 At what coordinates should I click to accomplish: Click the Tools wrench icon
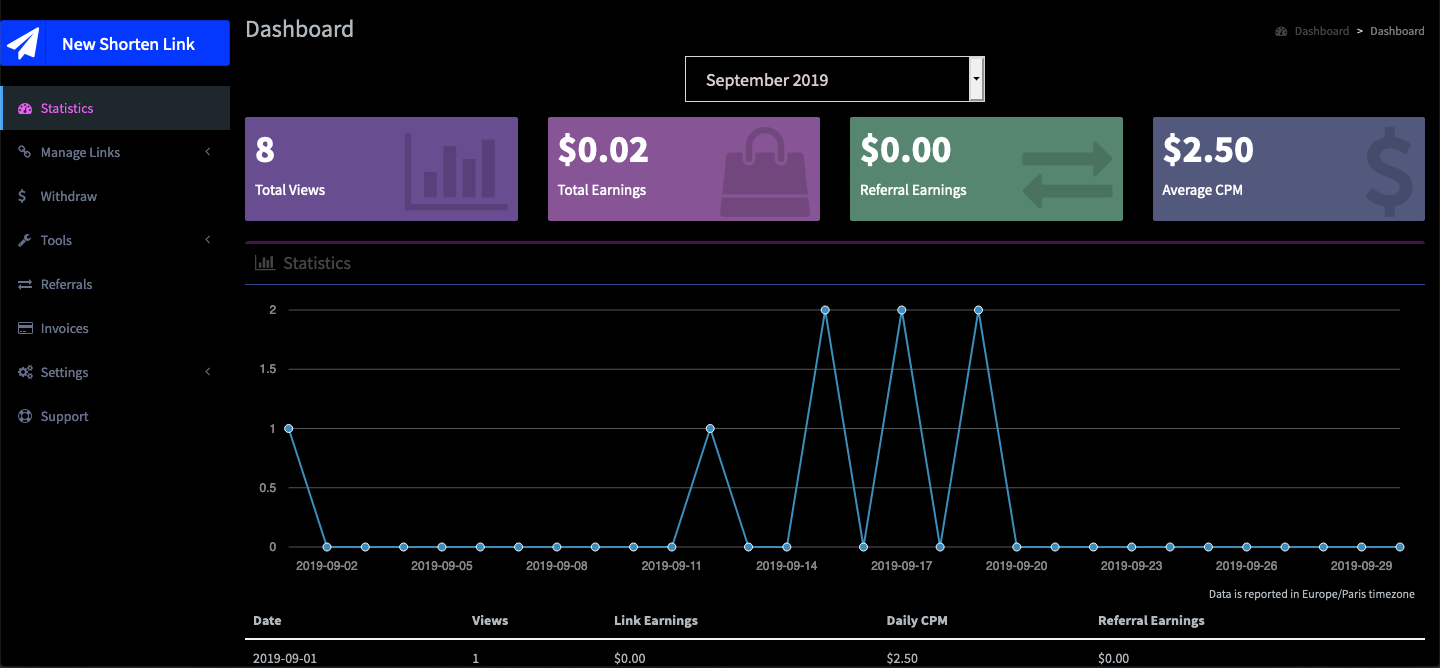(25, 241)
